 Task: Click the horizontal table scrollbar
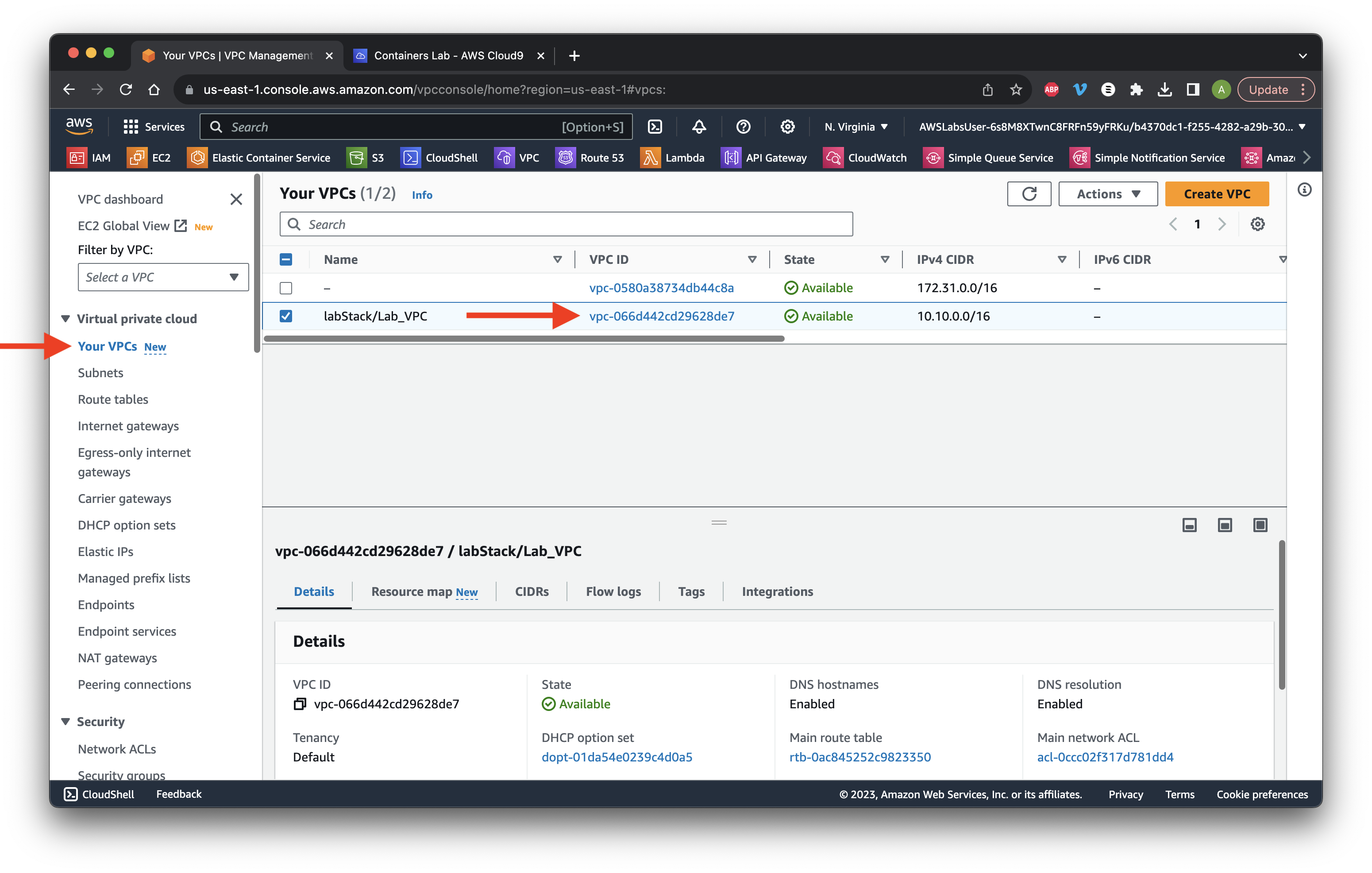point(524,339)
